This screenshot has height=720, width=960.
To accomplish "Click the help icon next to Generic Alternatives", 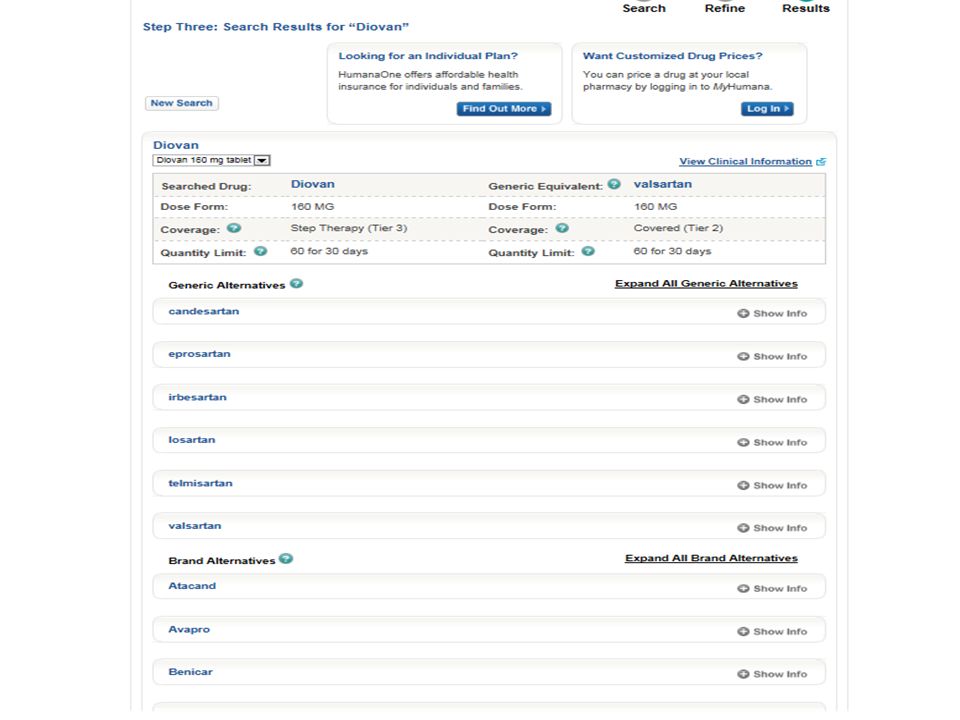I will pos(296,283).
